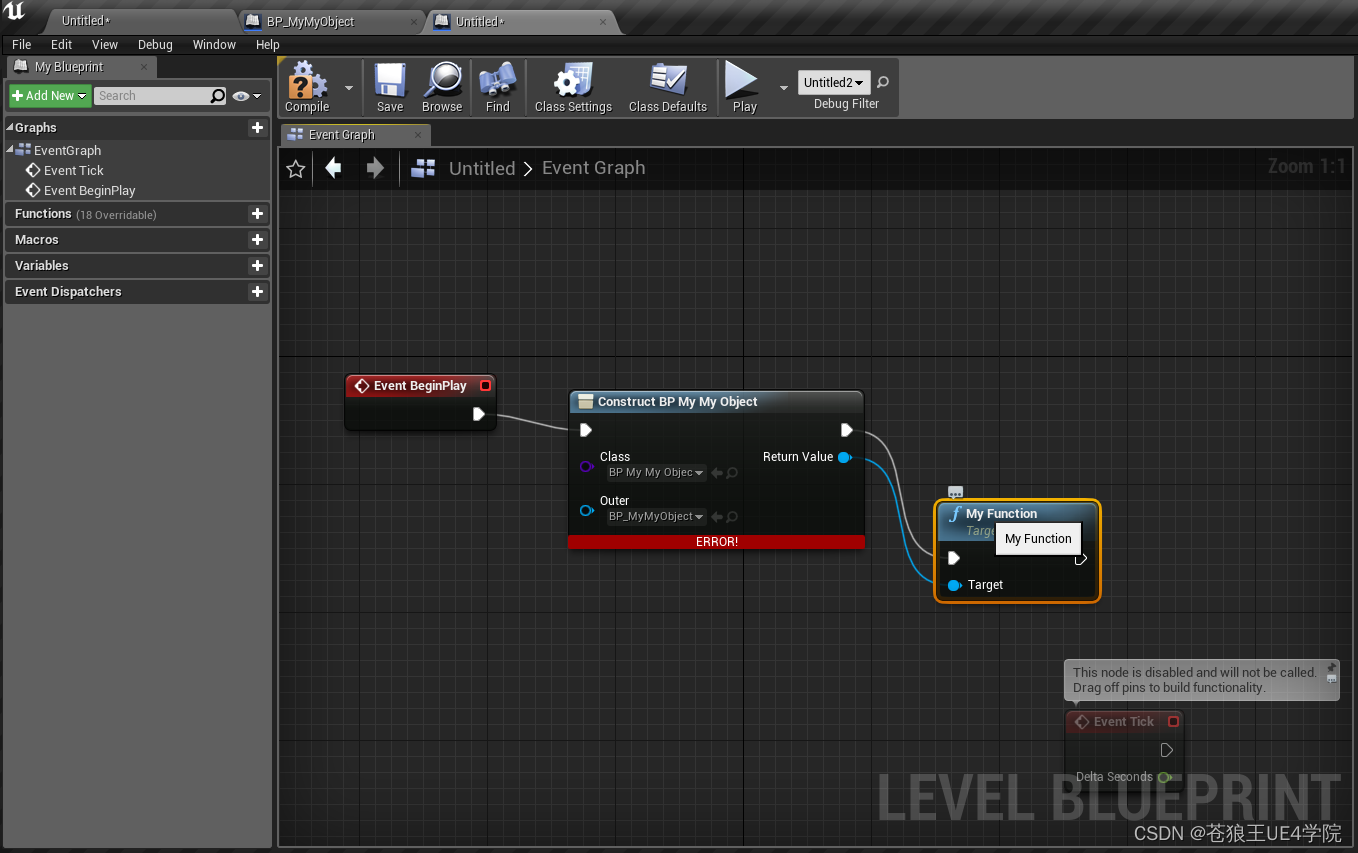
Task: Click the Return Value output pin
Action: point(845,457)
